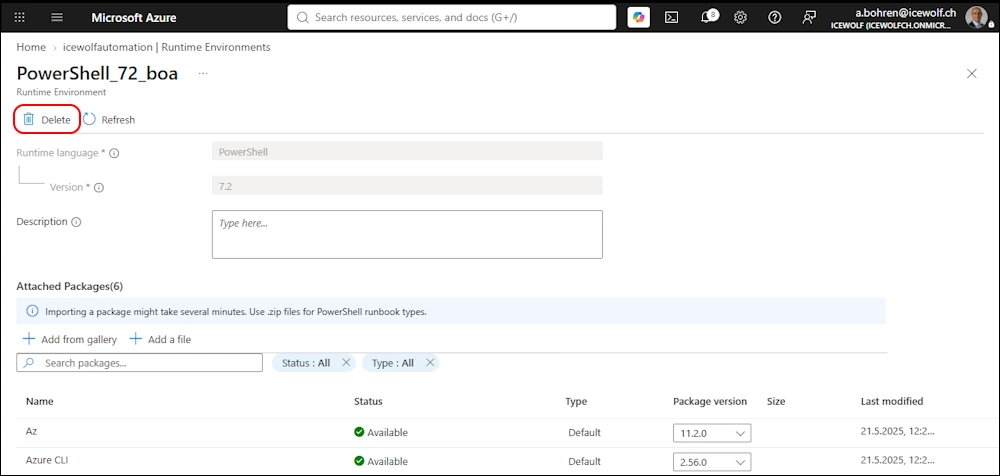Show info tooltip for Version
The width and height of the screenshot is (1000, 476).
click(99, 188)
